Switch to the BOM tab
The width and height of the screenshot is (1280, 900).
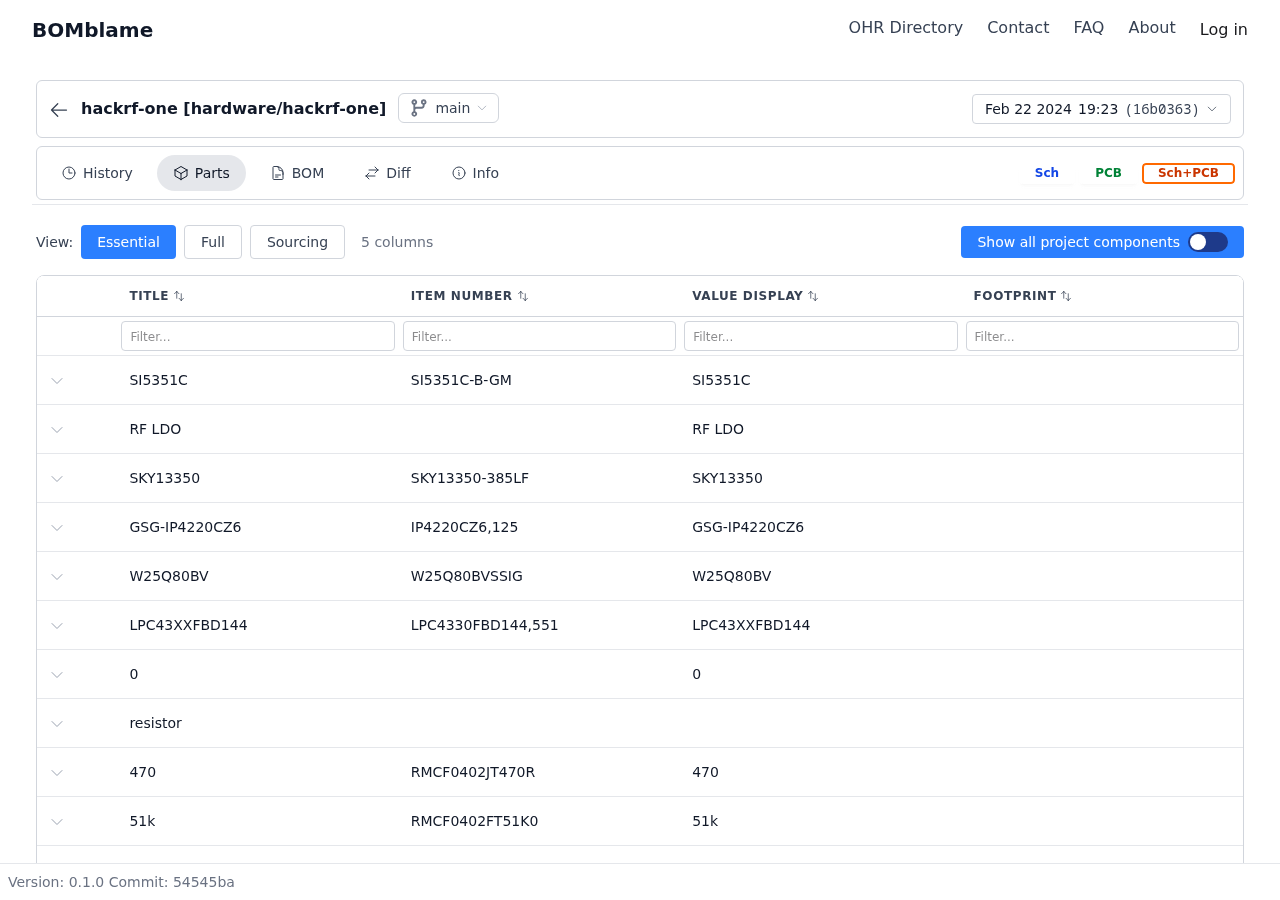[297, 173]
